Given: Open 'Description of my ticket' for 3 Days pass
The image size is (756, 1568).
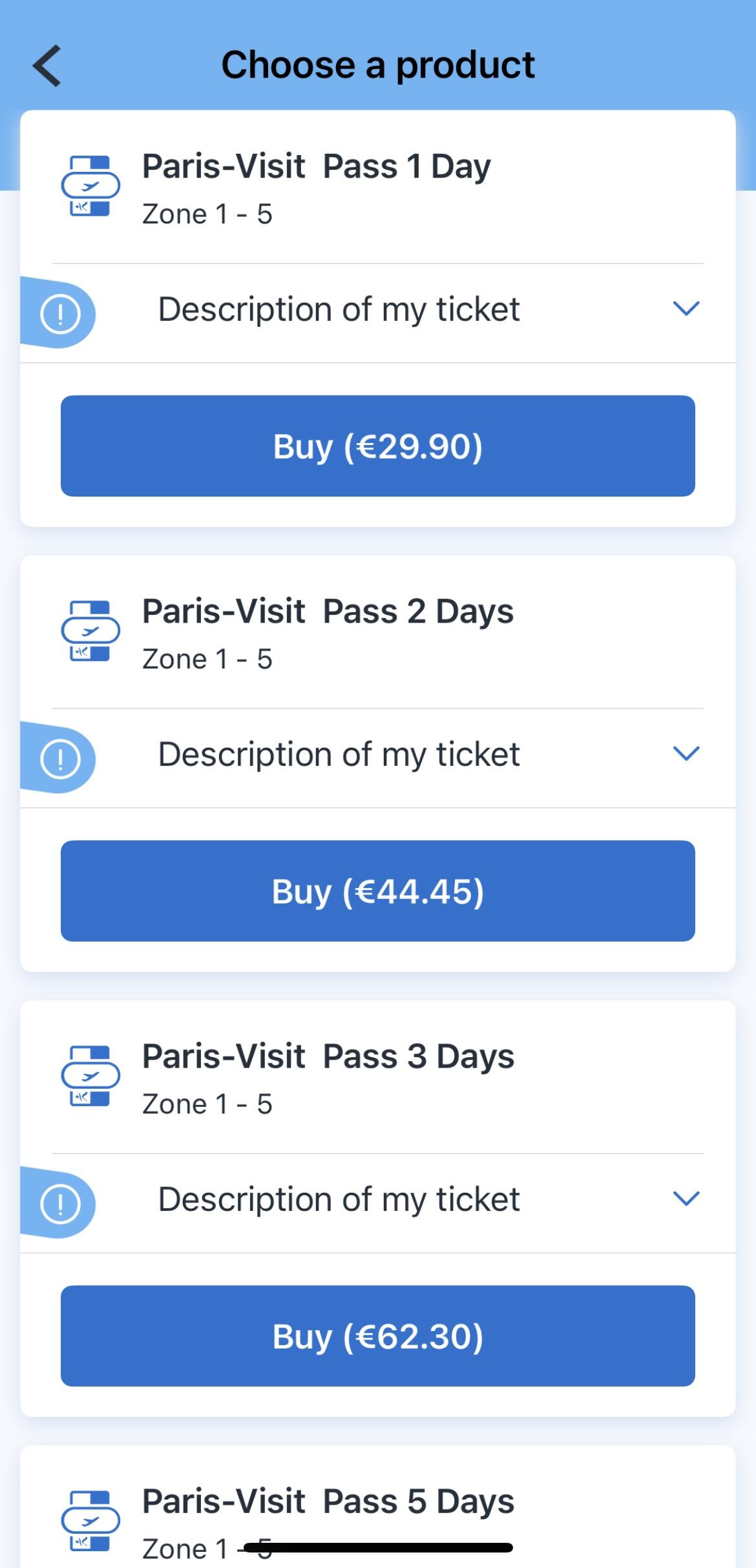Looking at the screenshot, I should pos(339,1199).
